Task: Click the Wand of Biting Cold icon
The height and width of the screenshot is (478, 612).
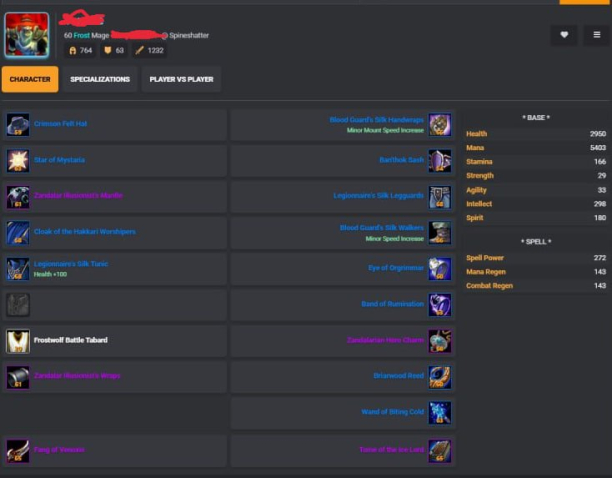Action: pos(440,413)
